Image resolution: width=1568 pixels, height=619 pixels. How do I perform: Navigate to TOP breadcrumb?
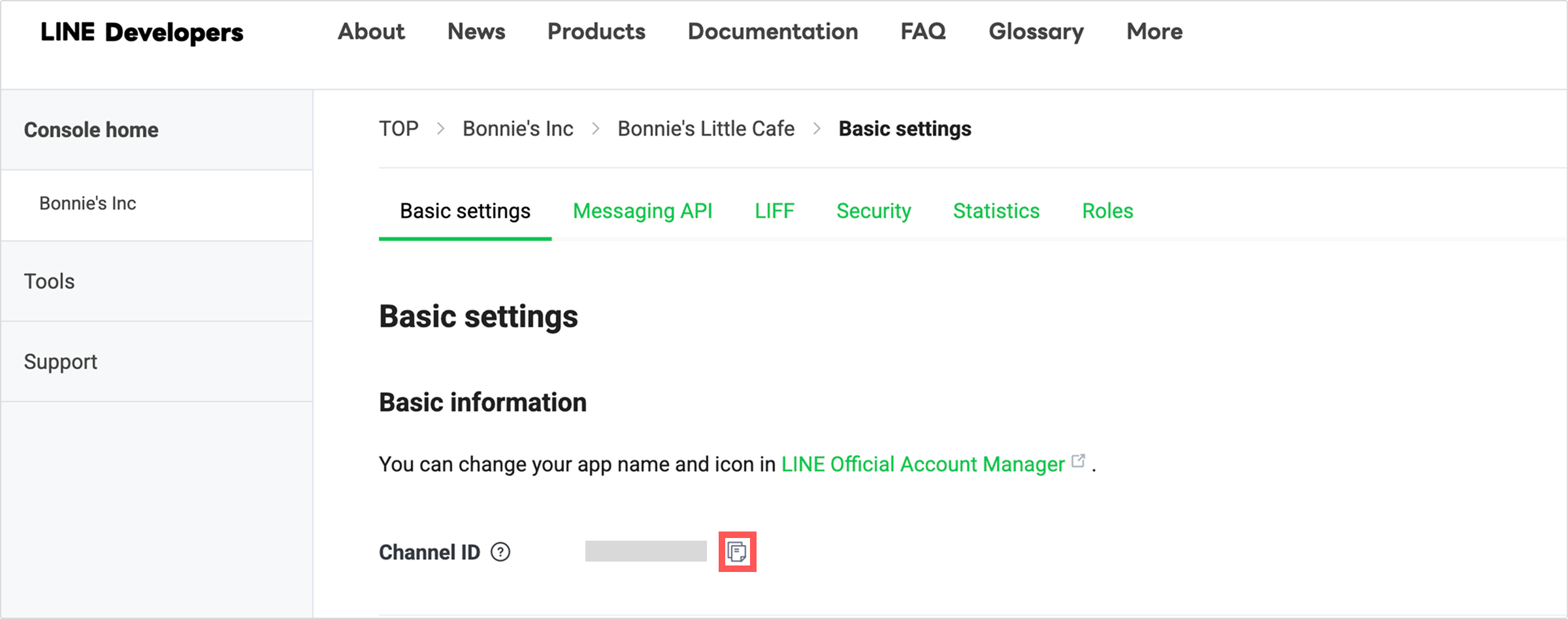point(399,129)
